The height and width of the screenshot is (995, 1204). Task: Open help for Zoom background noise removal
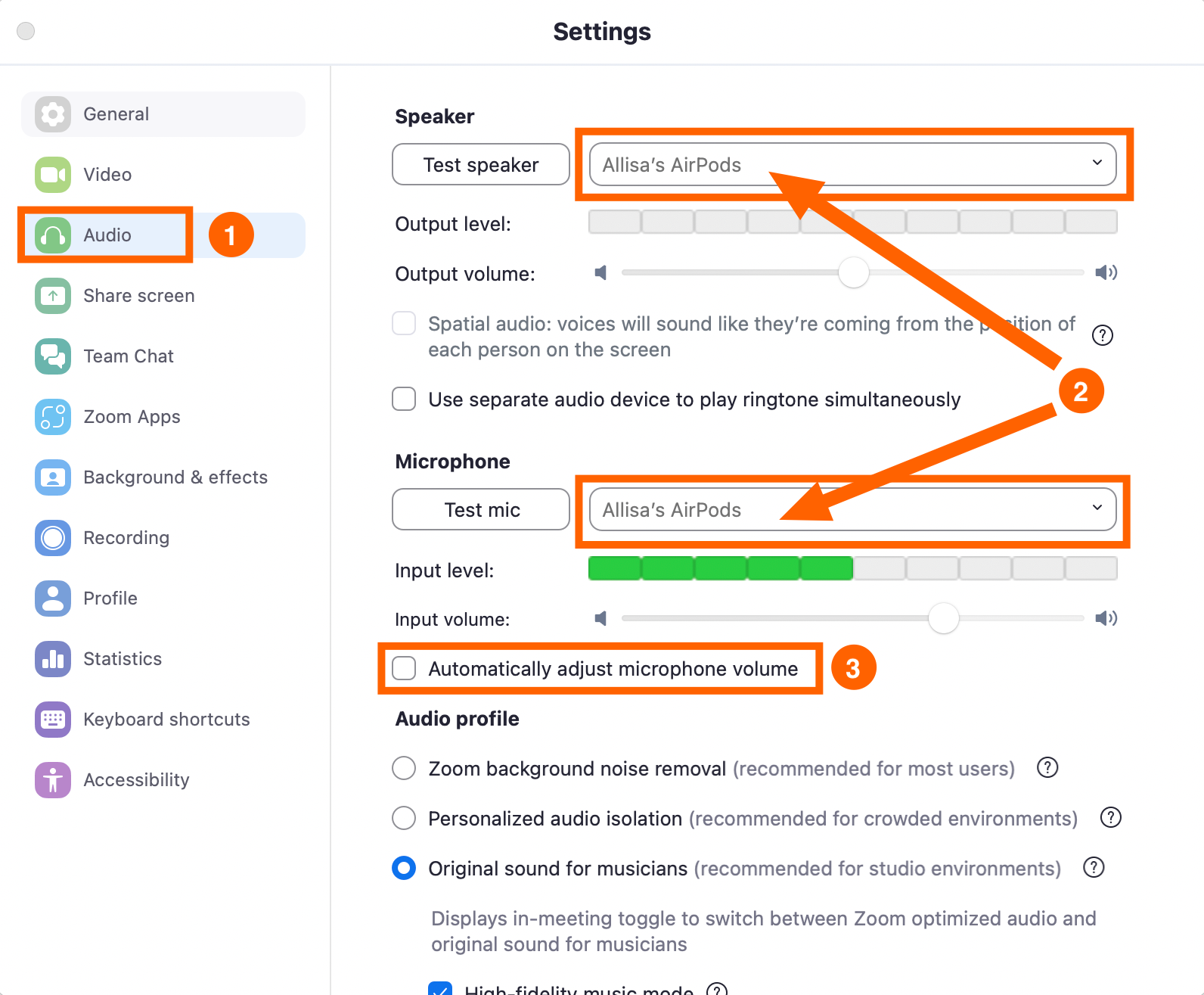(x=1047, y=768)
